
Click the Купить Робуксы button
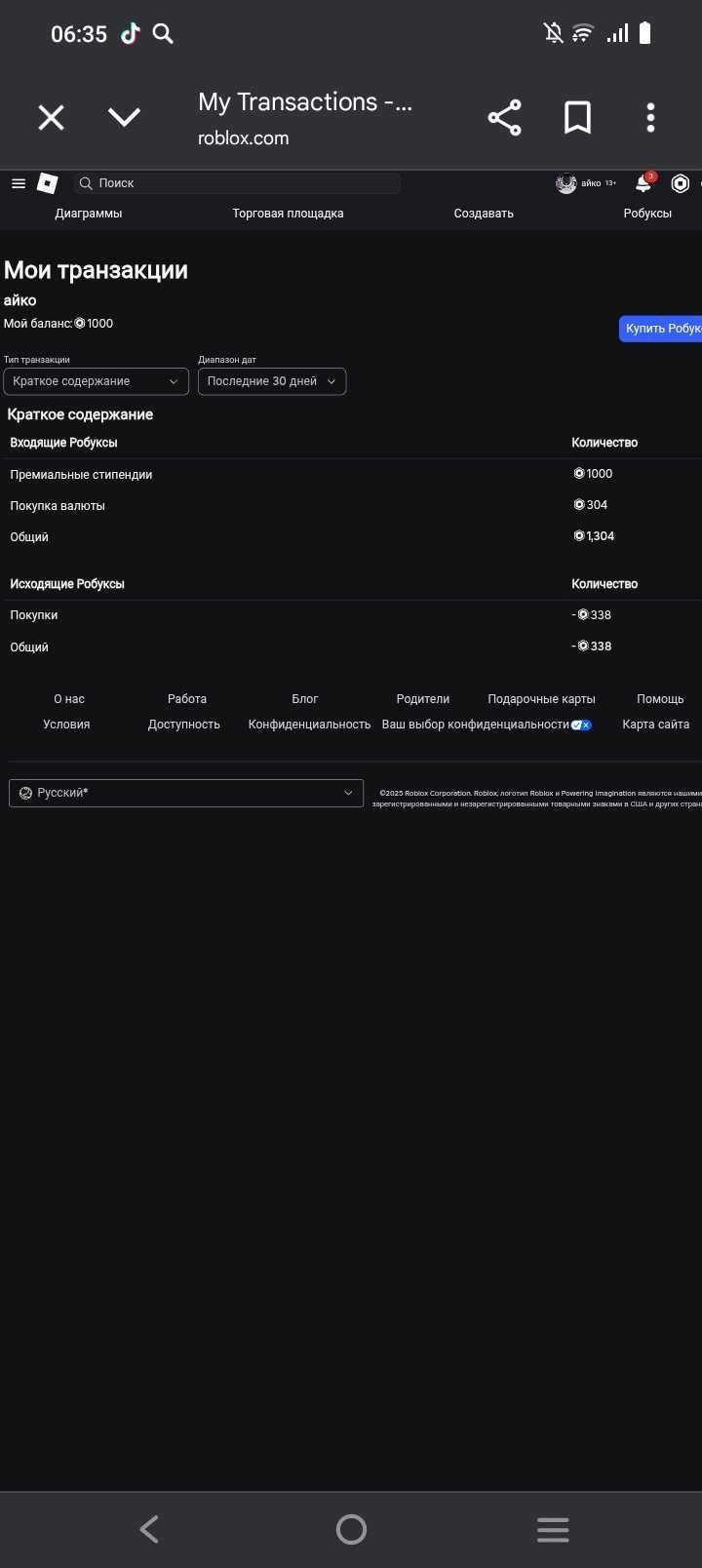point(661,329)
